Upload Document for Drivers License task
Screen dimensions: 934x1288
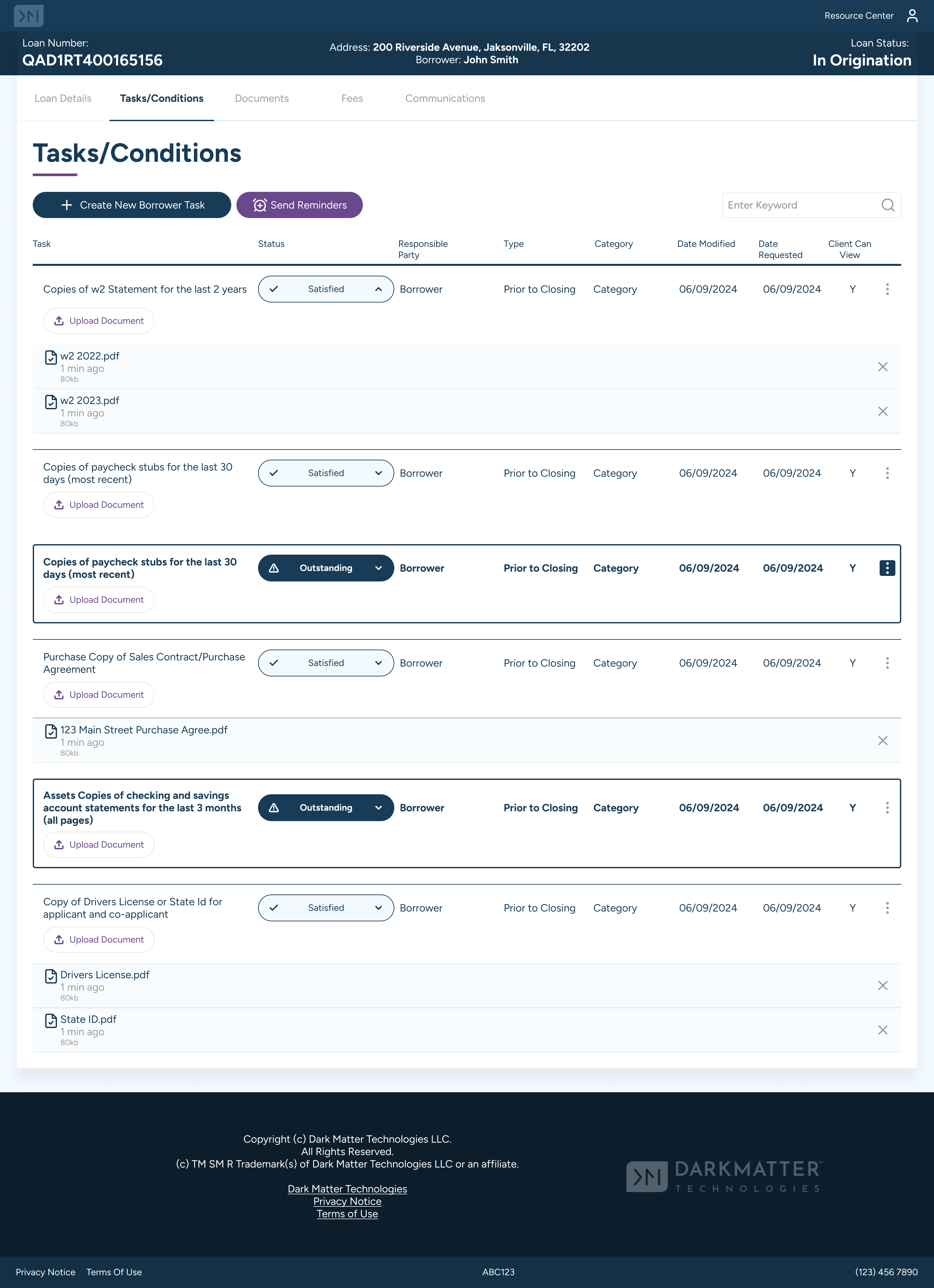99,939
